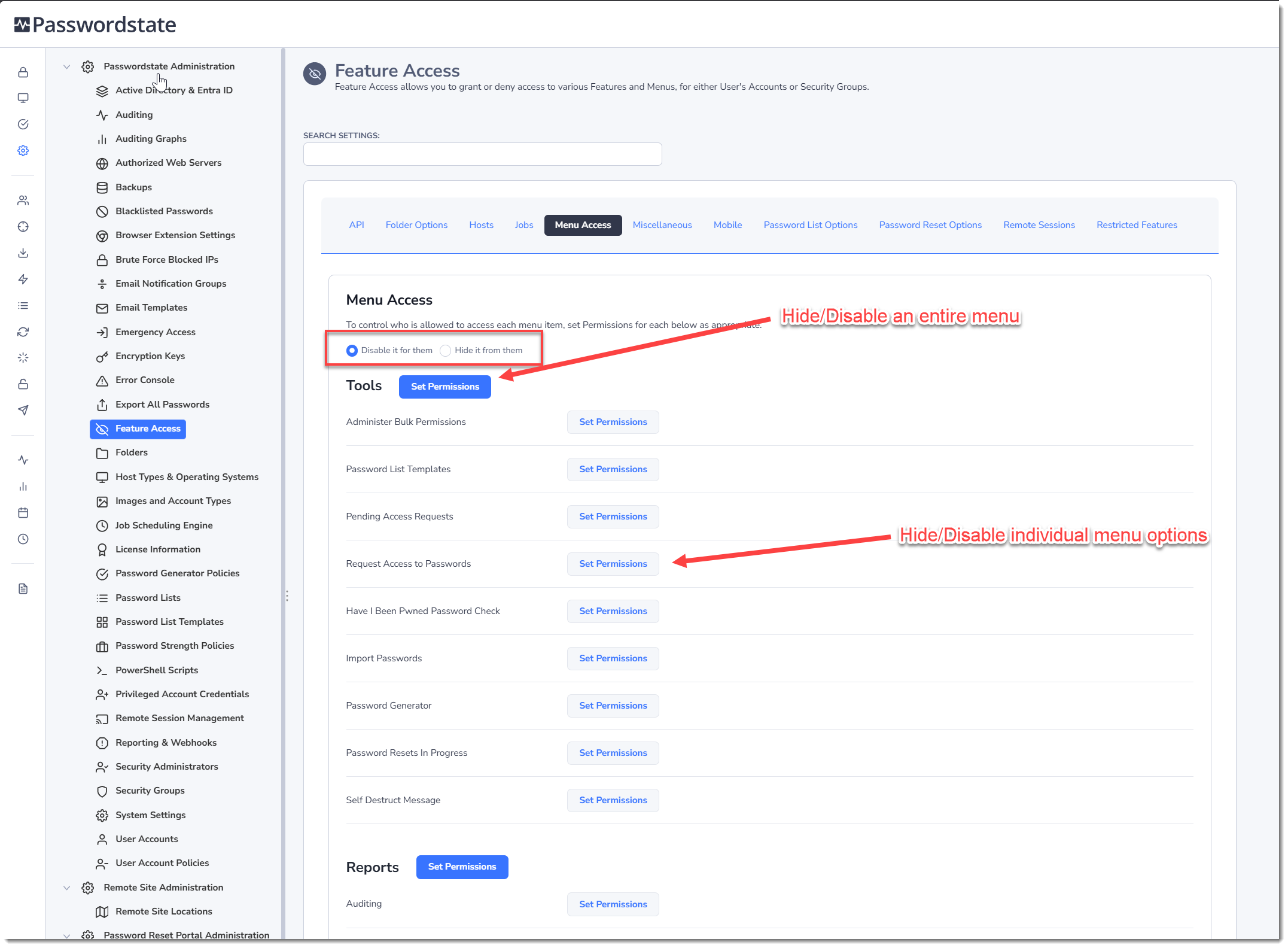This screenshot has height=948, width=1288.
Task: Click the License Information award icon
Action: [x=102, y=550]
